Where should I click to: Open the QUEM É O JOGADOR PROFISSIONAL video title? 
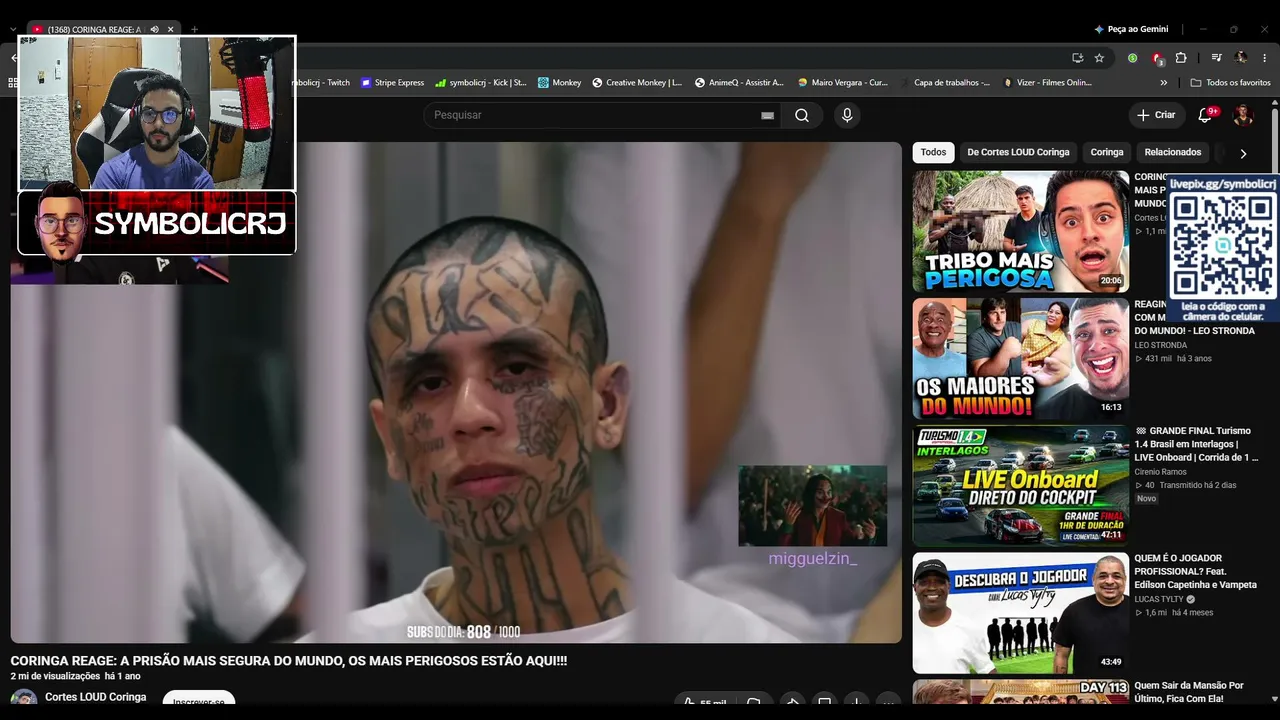click(1195, 571)
